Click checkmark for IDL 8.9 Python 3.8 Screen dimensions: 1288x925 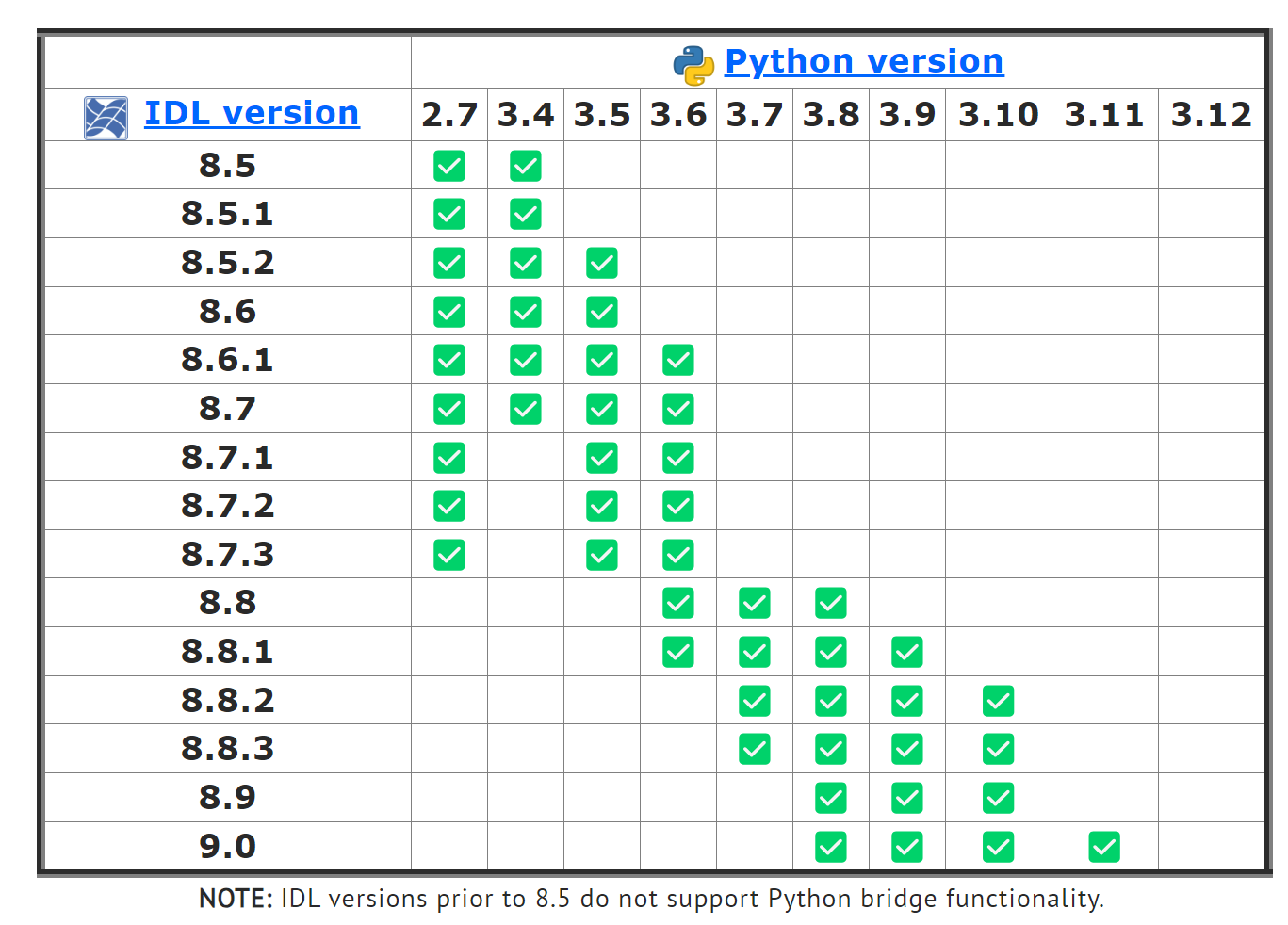(x=831, y=798)
